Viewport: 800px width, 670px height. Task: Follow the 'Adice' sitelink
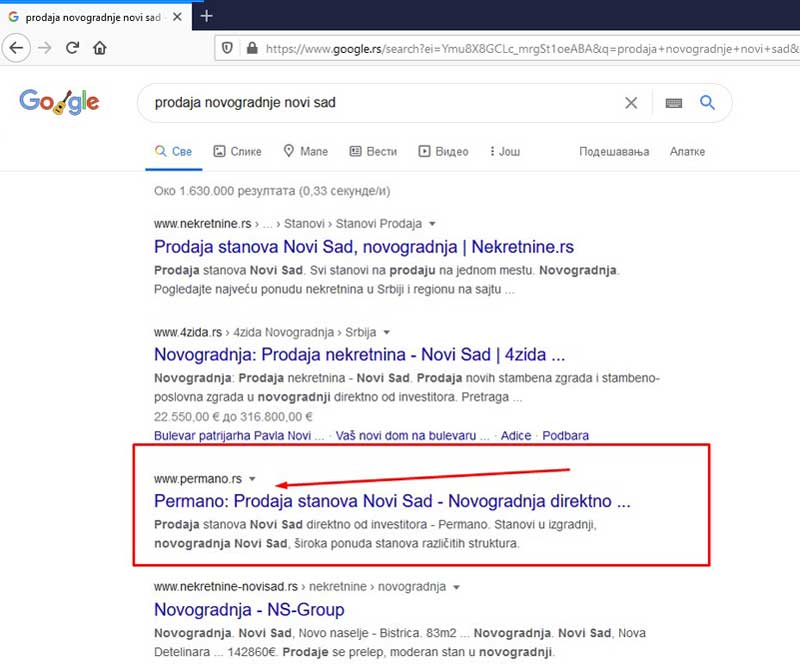click(x=516, y=436)
